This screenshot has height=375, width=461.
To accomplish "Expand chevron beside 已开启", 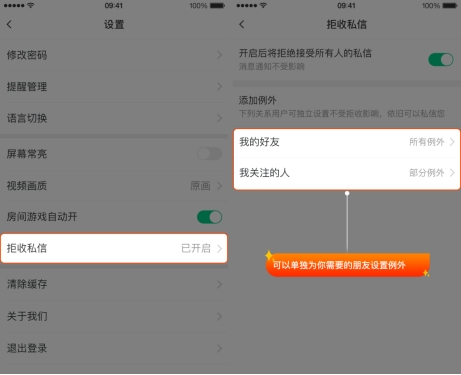I will (x=219, y=248).
